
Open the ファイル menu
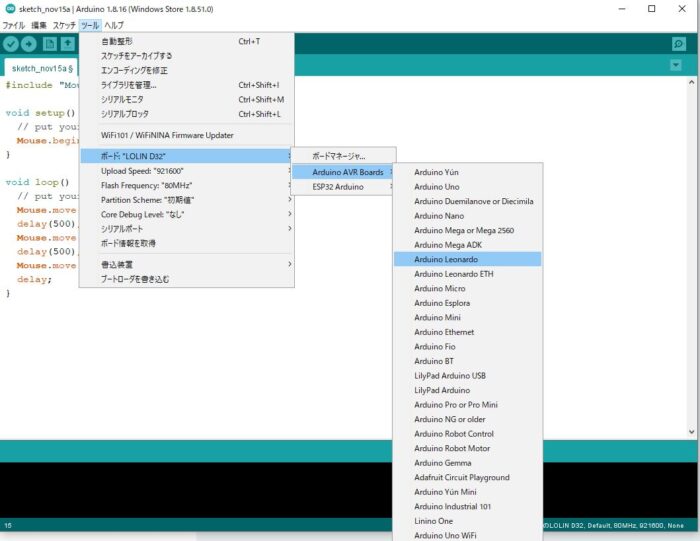pos(14,25)
